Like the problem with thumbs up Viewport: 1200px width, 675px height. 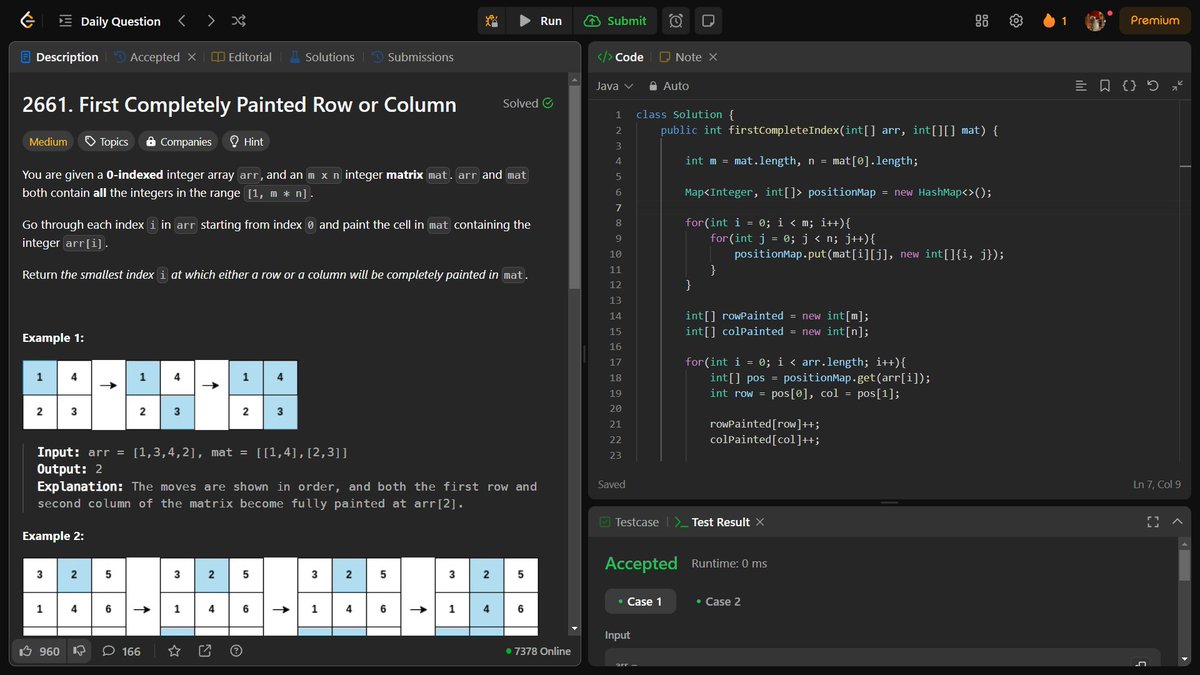tap(39, 651)
